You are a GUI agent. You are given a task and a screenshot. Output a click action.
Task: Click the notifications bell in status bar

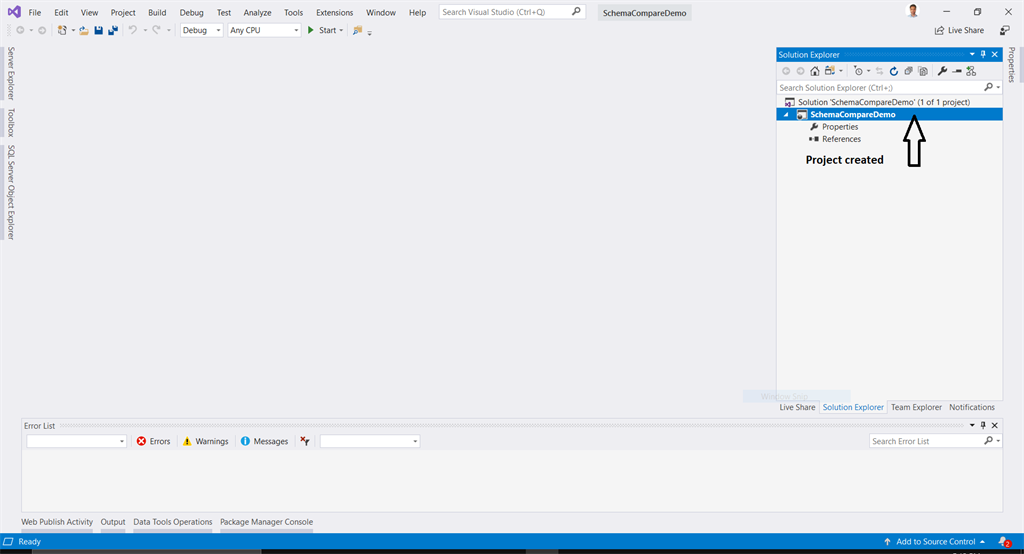coord(1004,542)
